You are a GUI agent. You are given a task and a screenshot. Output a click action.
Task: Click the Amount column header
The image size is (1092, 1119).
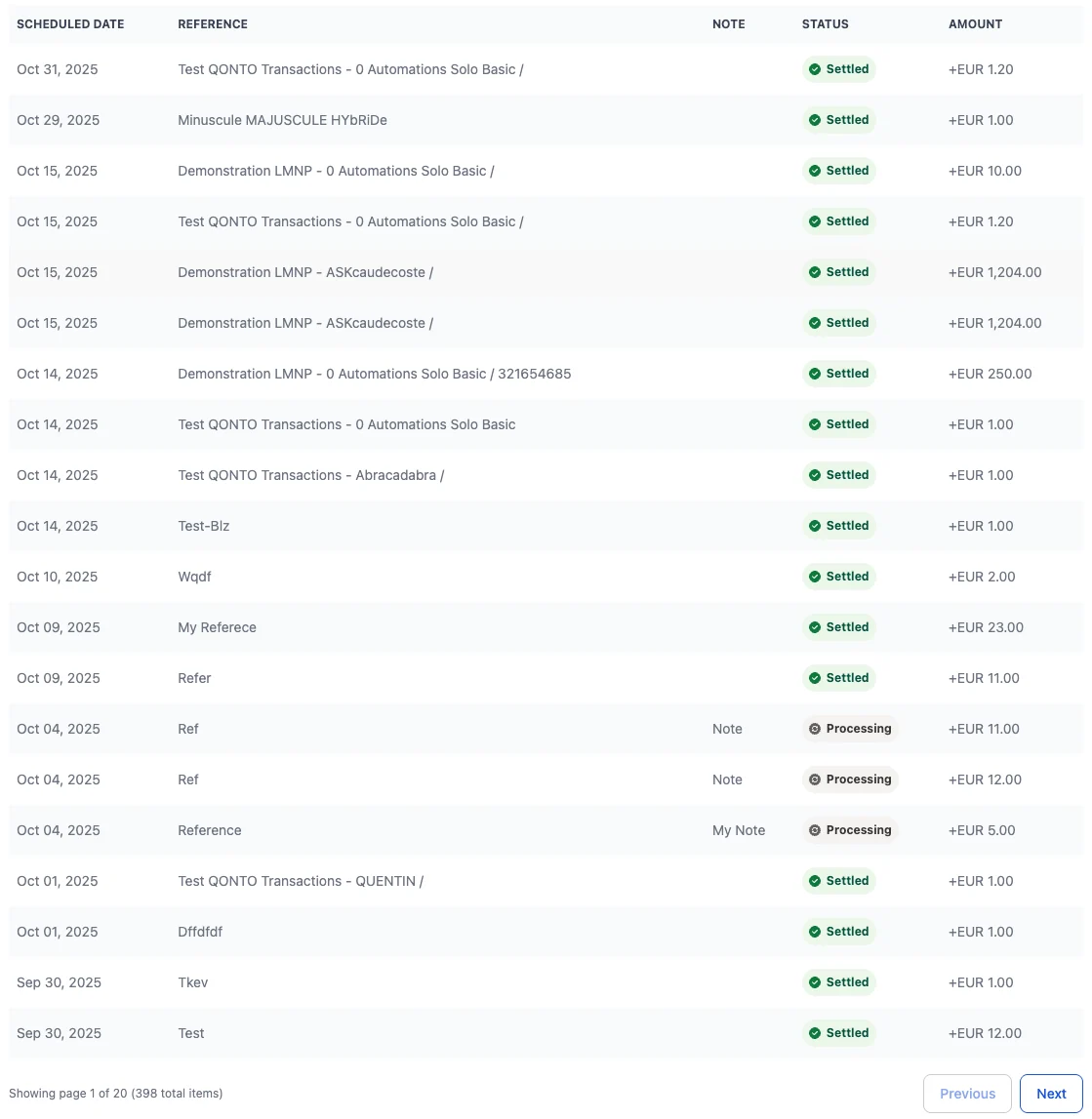pos(975,24)
